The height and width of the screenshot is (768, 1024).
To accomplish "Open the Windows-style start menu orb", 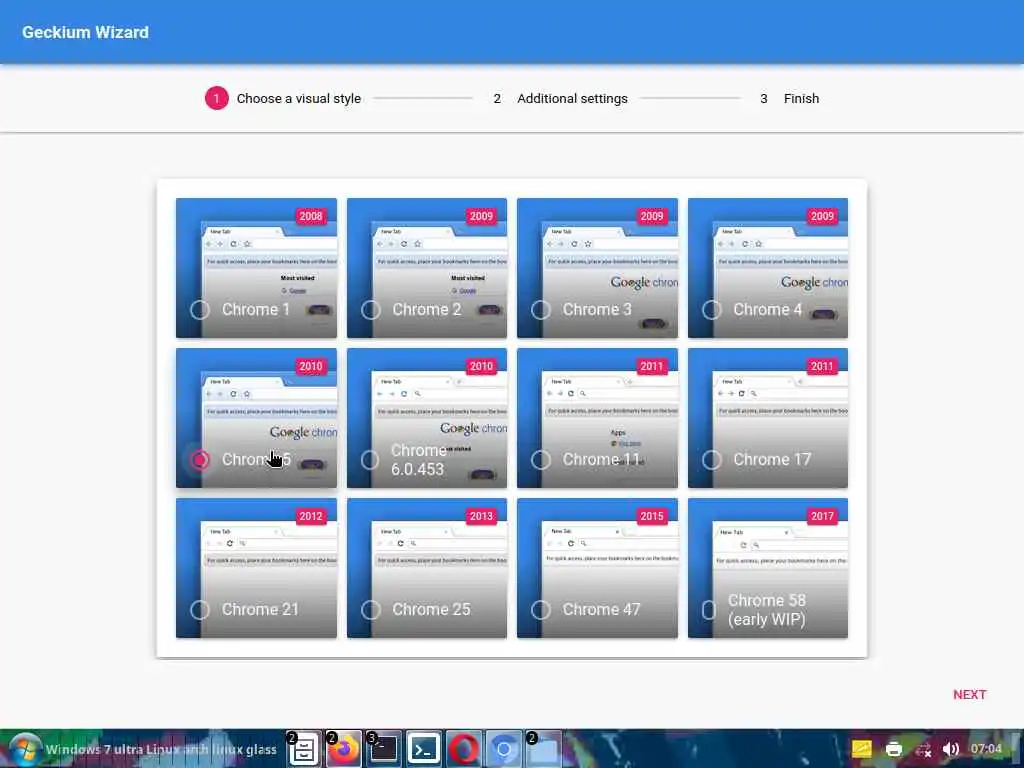I will click(24, 750).
